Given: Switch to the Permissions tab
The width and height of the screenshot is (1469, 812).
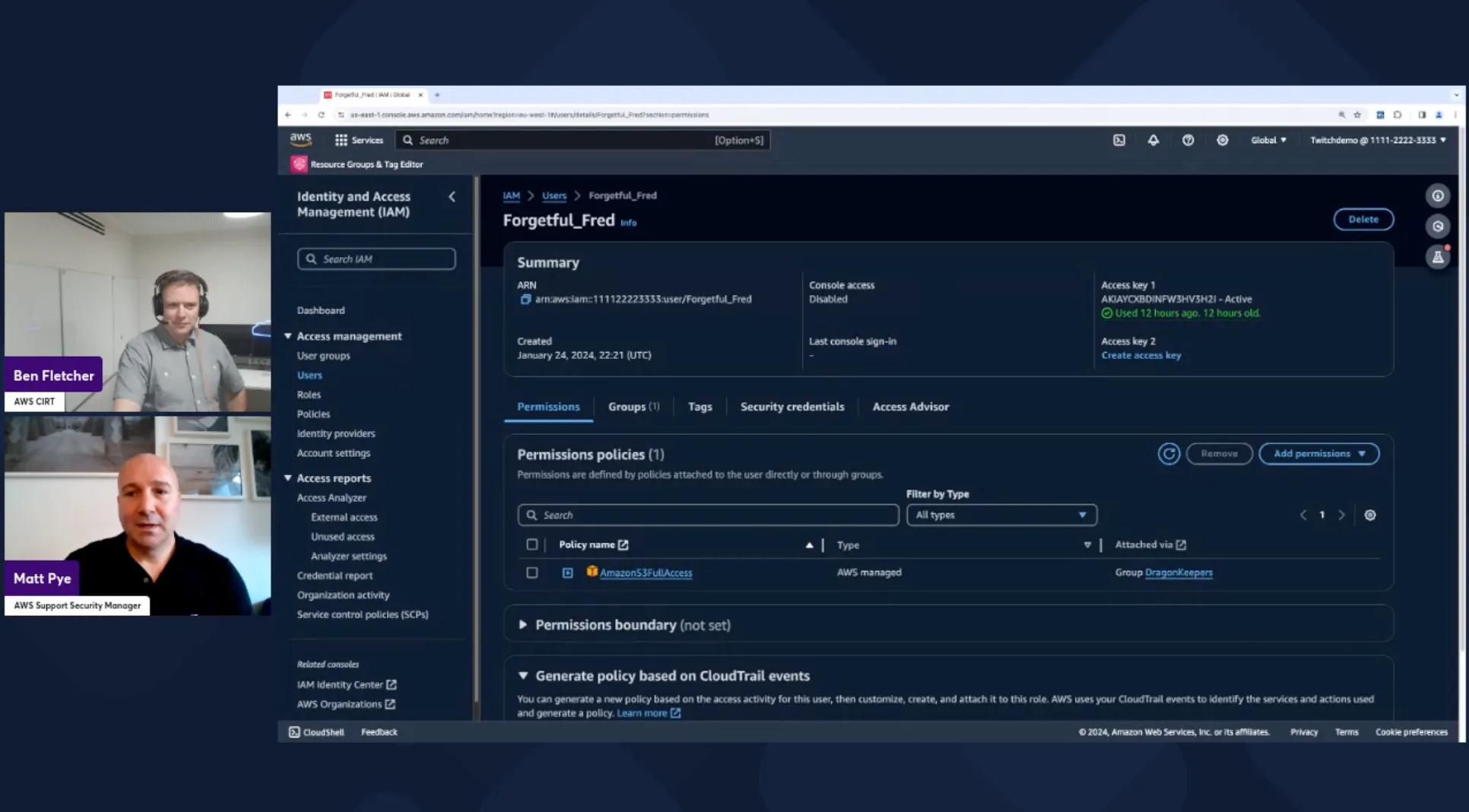Looking at the screenshot, I should click(x=548, y=407).
